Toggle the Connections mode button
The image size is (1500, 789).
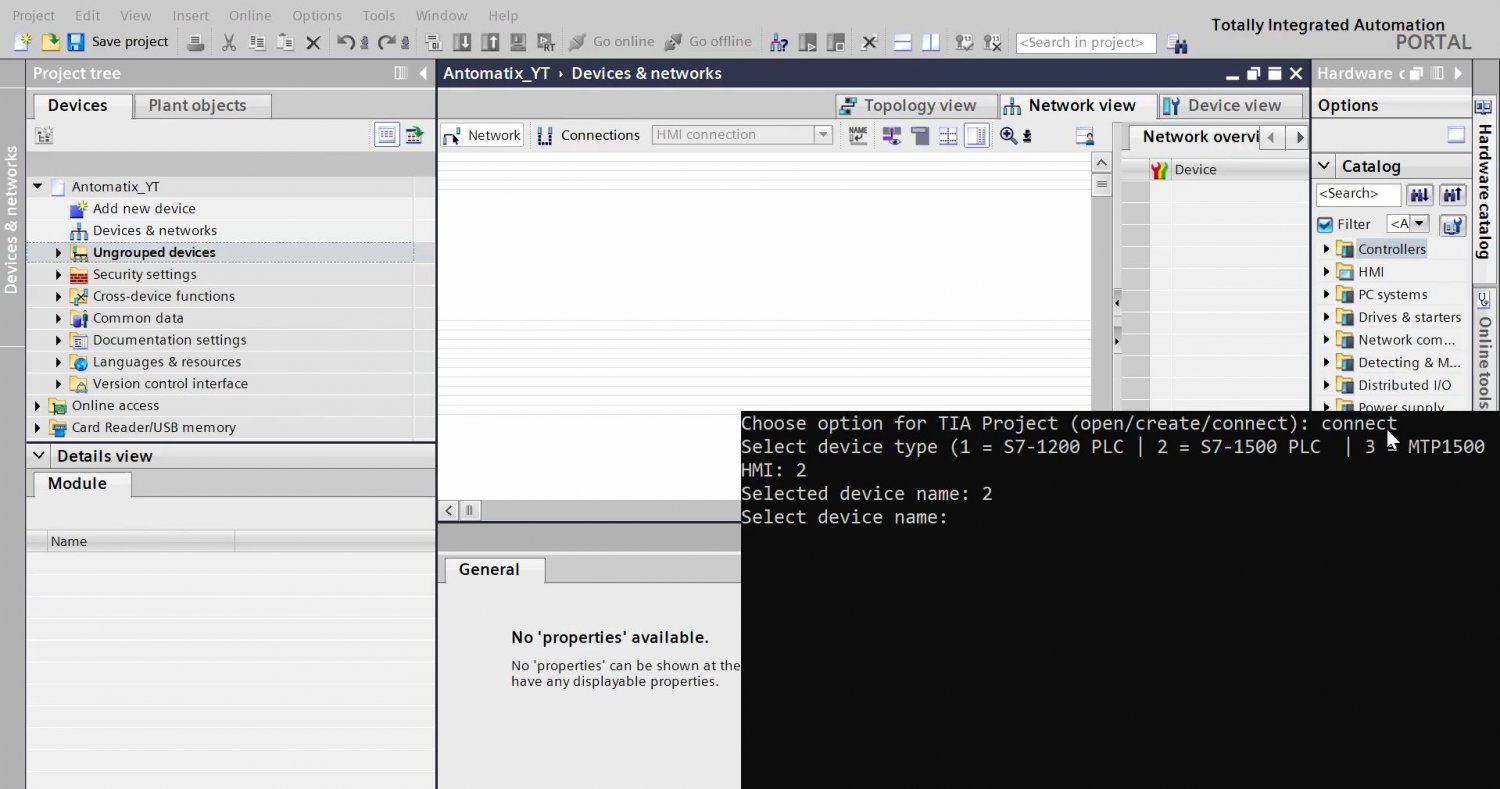589,135
